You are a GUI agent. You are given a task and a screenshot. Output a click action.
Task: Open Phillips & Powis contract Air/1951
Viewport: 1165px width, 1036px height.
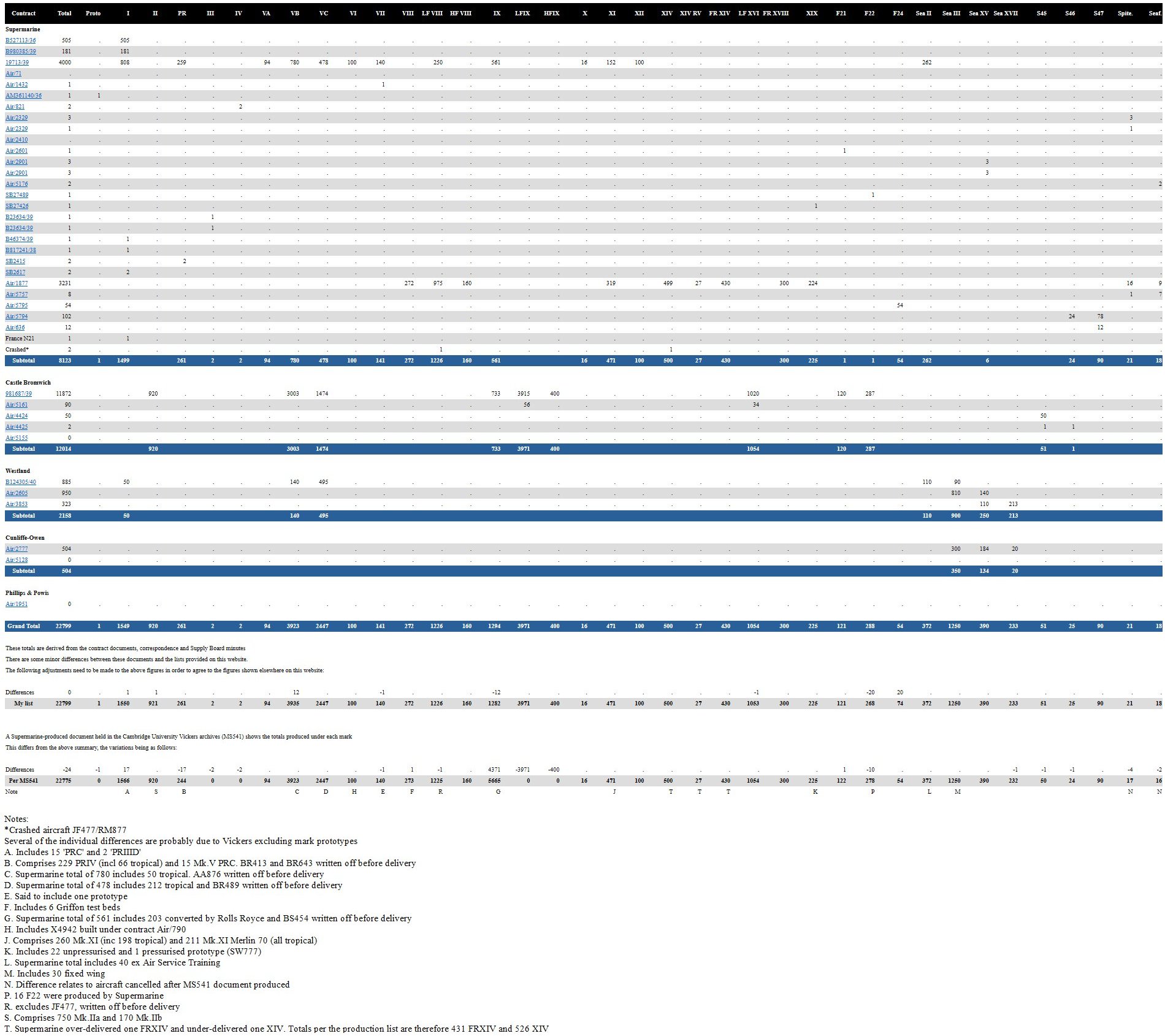(x=16, y=604)
